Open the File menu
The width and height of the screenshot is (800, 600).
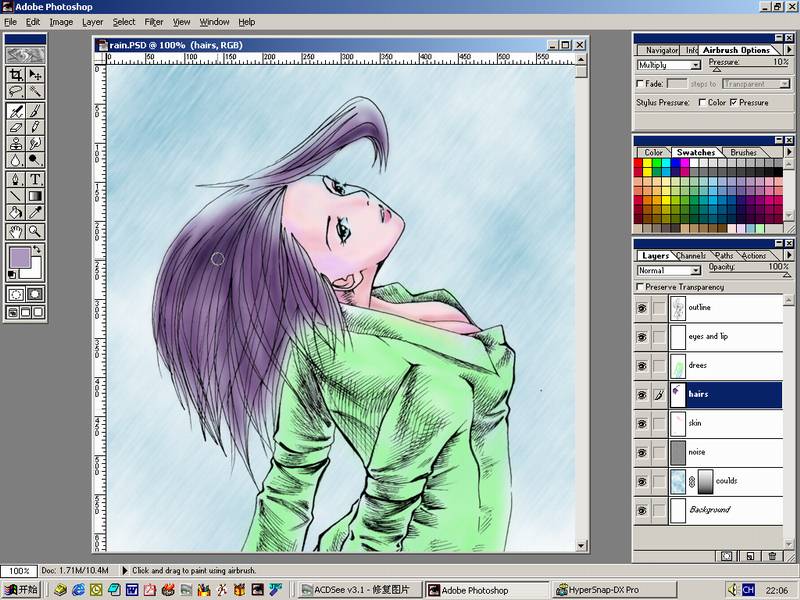10,22
